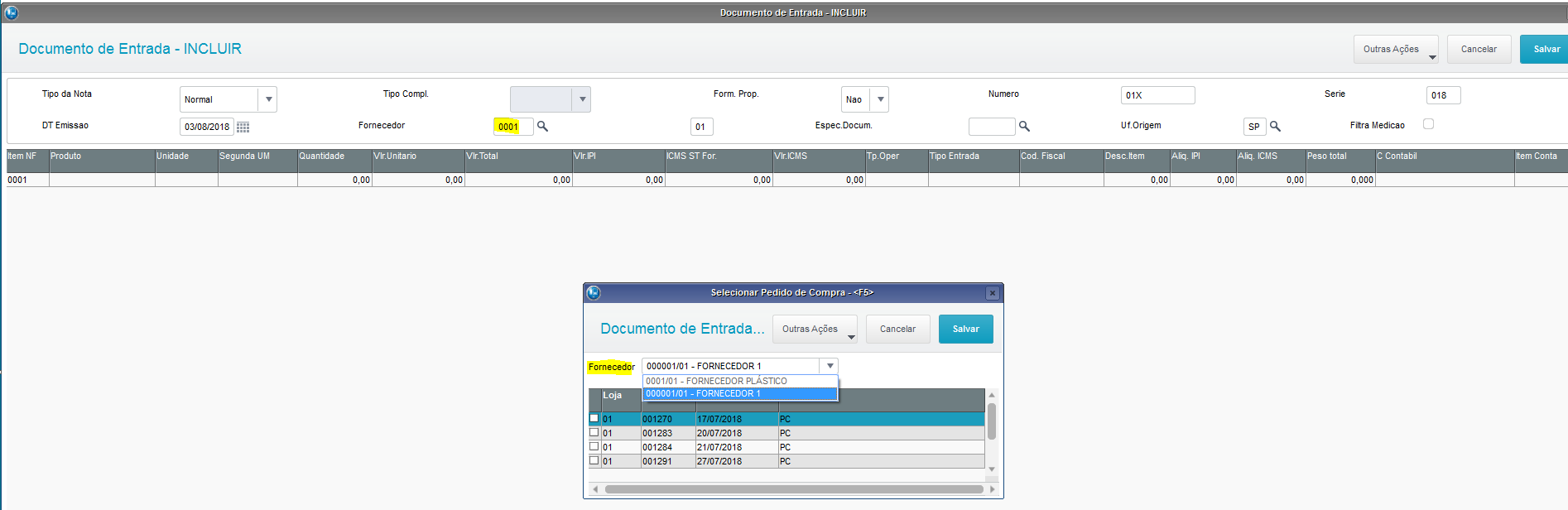Click date cell 17/07/2018
This screenshot has width=1568, height=510.
coord(737,419)
